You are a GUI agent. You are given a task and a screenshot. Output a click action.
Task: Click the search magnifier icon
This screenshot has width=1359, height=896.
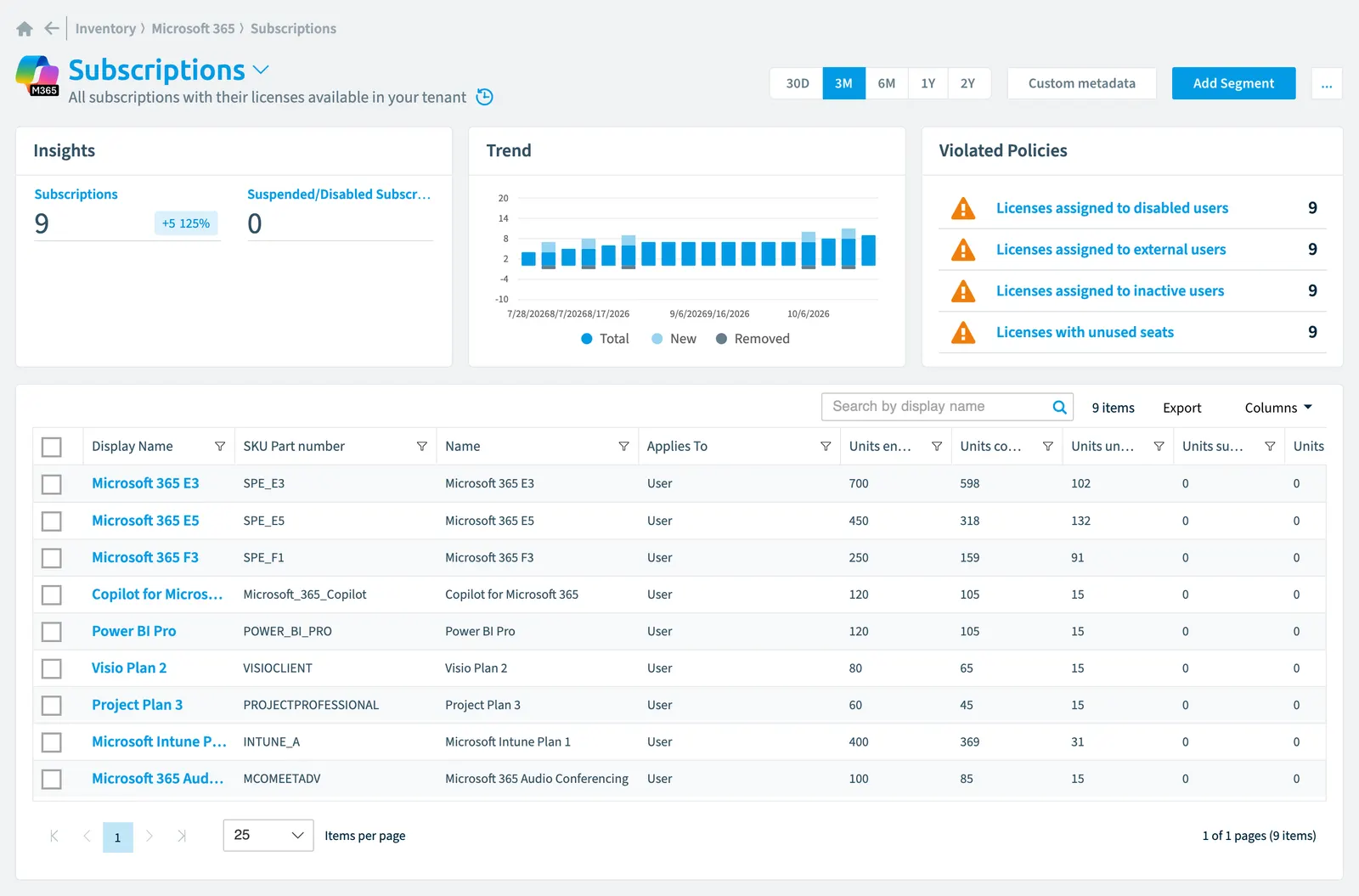1059,407
